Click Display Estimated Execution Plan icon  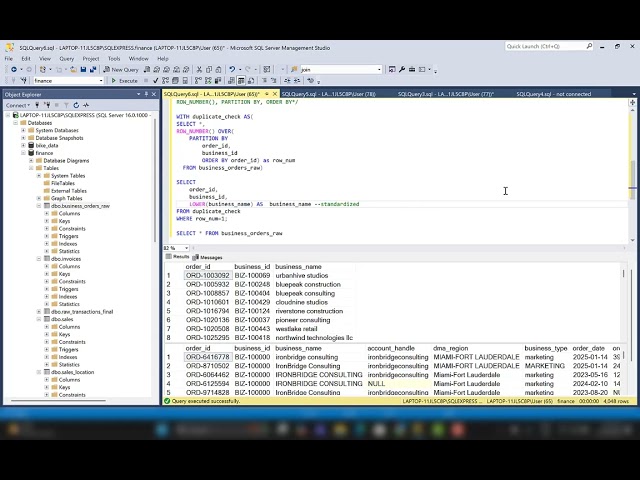click(x=165, y=81)
